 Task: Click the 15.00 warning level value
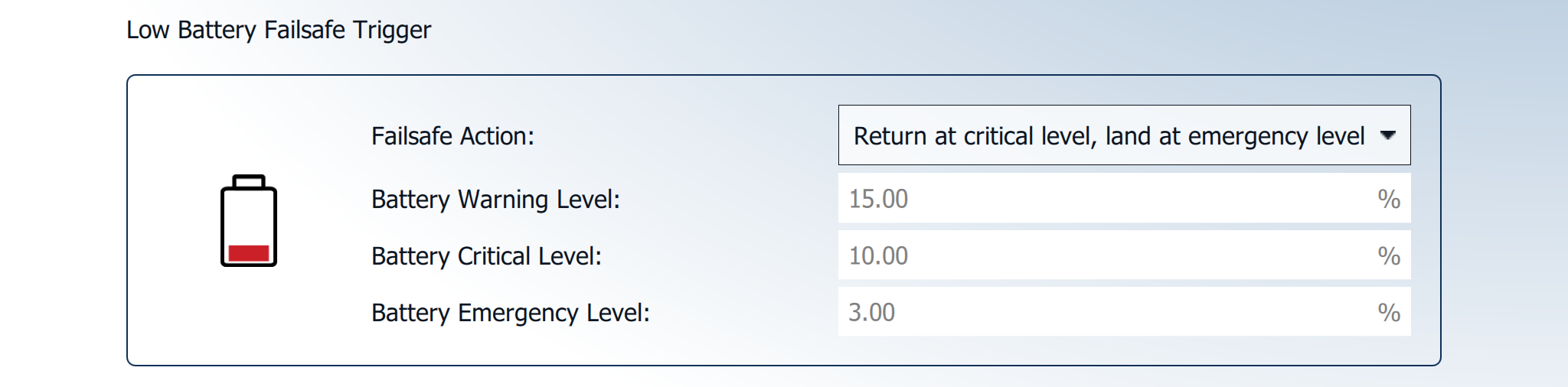[x=878, y=199]
